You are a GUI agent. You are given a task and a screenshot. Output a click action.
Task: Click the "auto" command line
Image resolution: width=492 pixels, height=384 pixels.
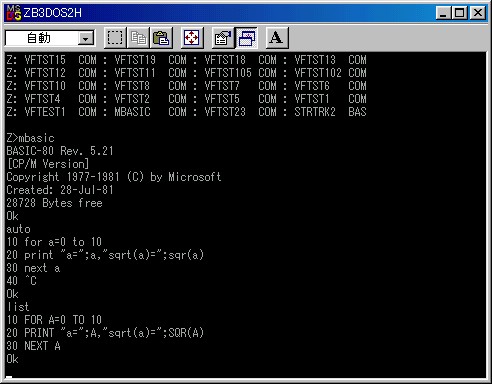point(18,229)
